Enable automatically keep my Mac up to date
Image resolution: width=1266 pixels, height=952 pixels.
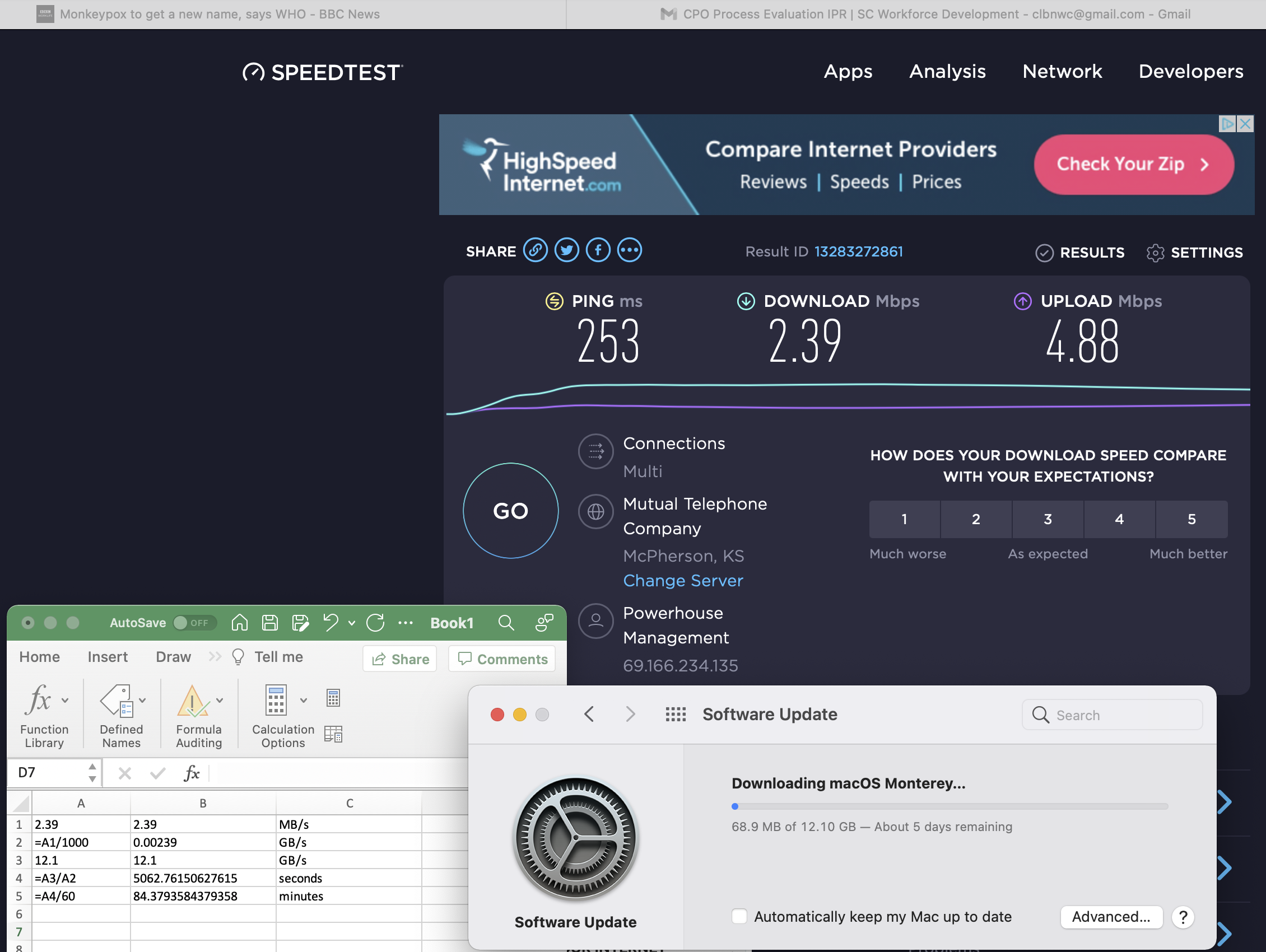[739, 917]
